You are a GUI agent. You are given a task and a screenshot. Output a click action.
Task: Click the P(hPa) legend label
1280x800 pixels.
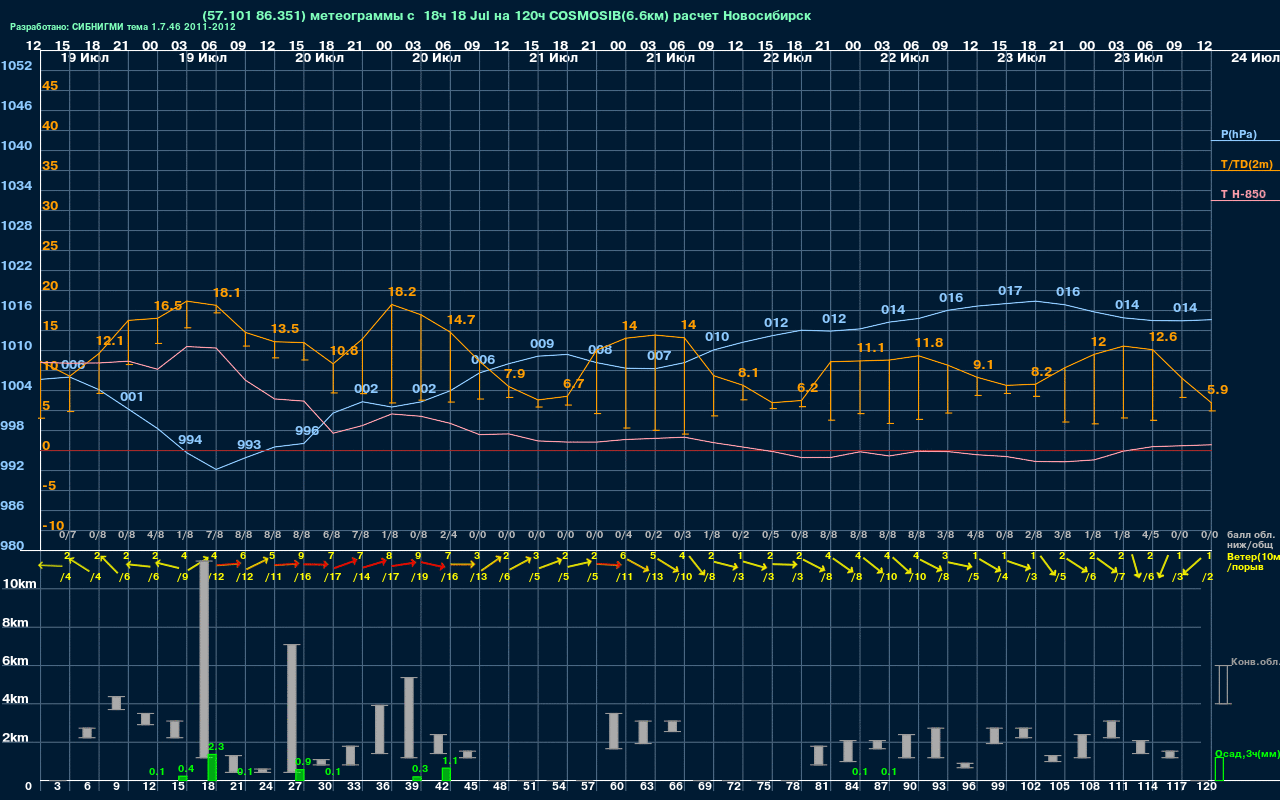[x=1238, y=134]
